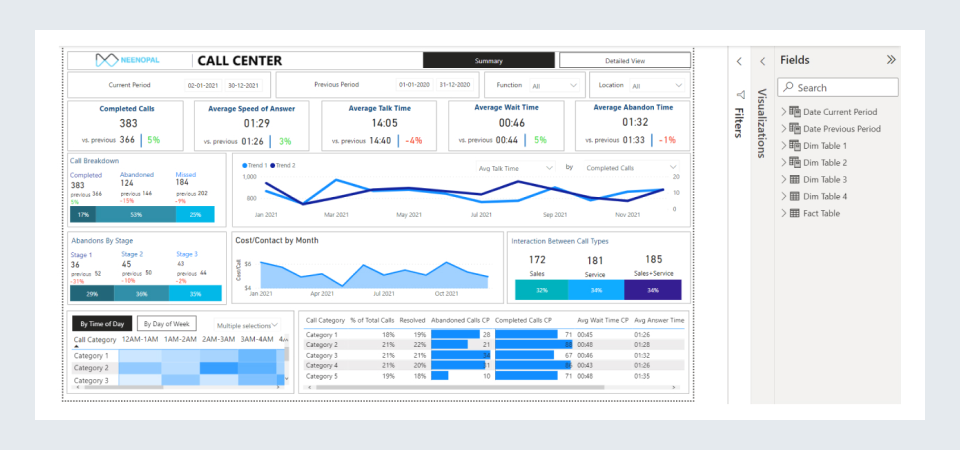Viewport: 960px width, 450px height.
Task: Click the Stage 2 value 45
Action: point(126,264)
